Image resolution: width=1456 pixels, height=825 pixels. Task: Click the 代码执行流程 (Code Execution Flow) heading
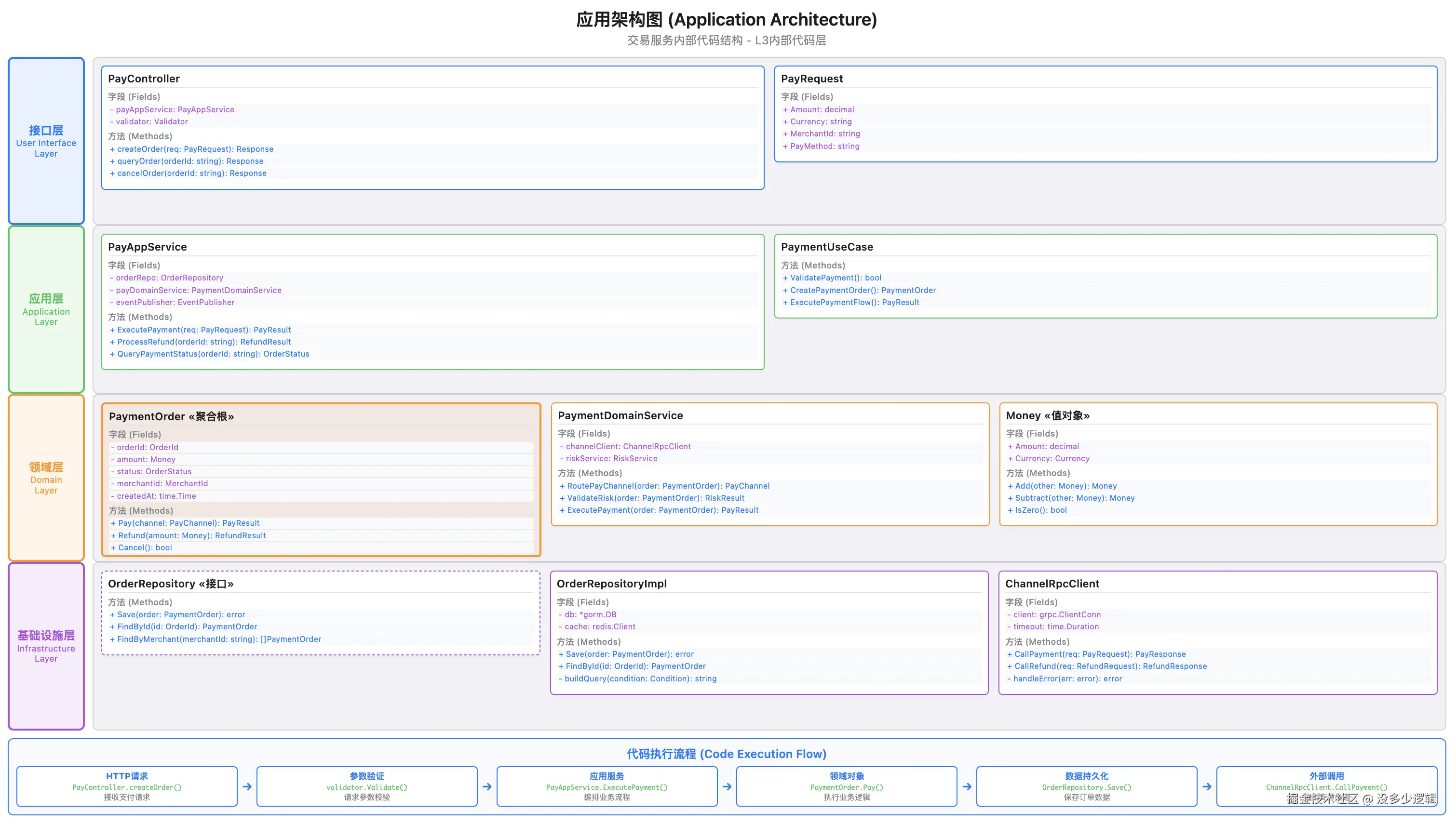[726, 754]
